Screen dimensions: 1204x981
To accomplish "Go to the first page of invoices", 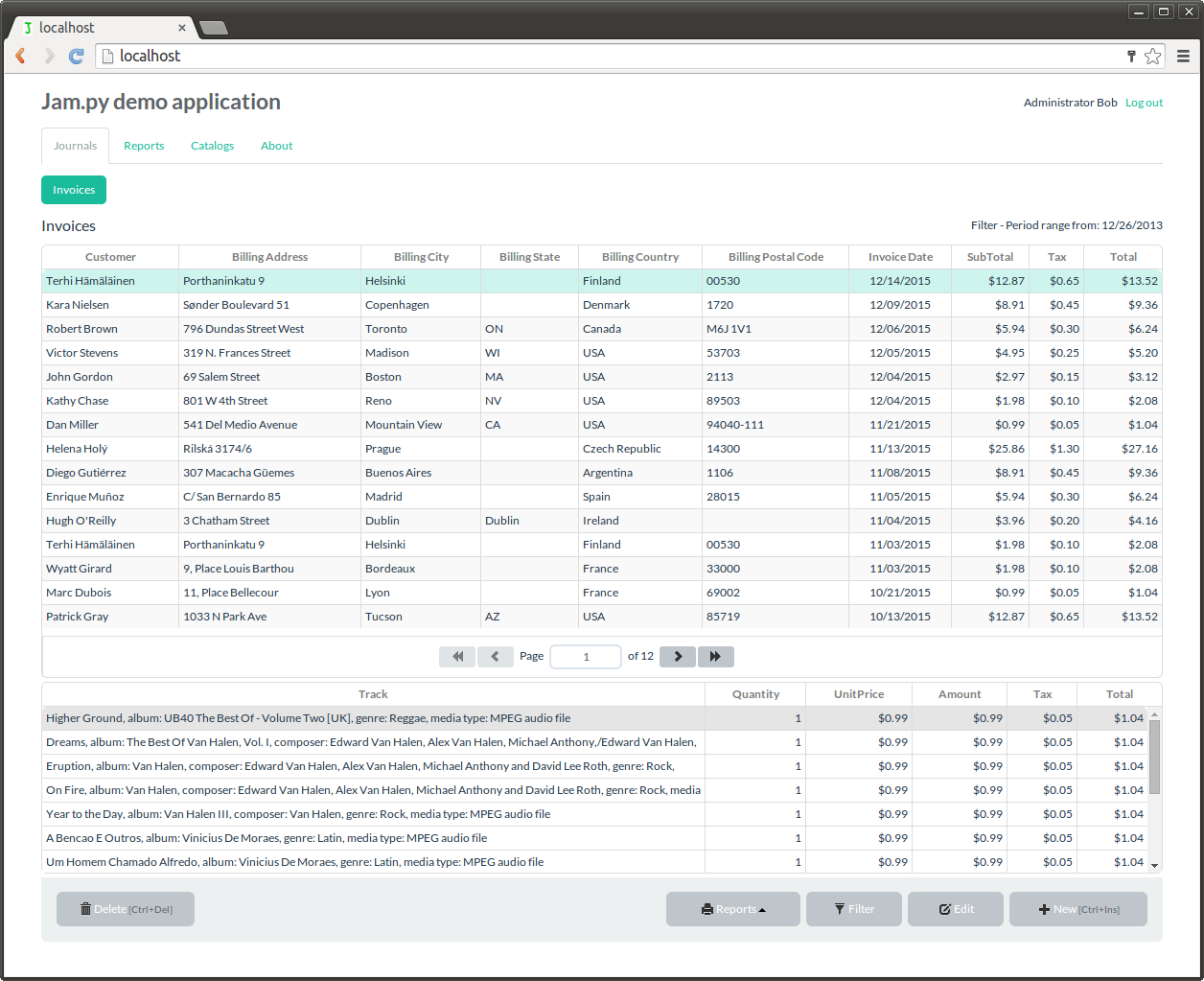I will point(457,657).
